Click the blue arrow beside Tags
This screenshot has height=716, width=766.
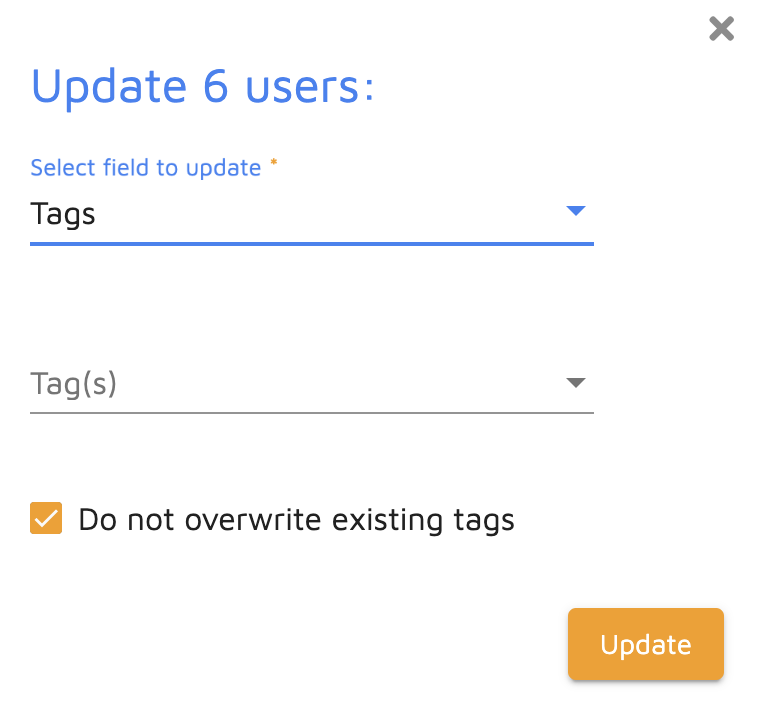575,211
